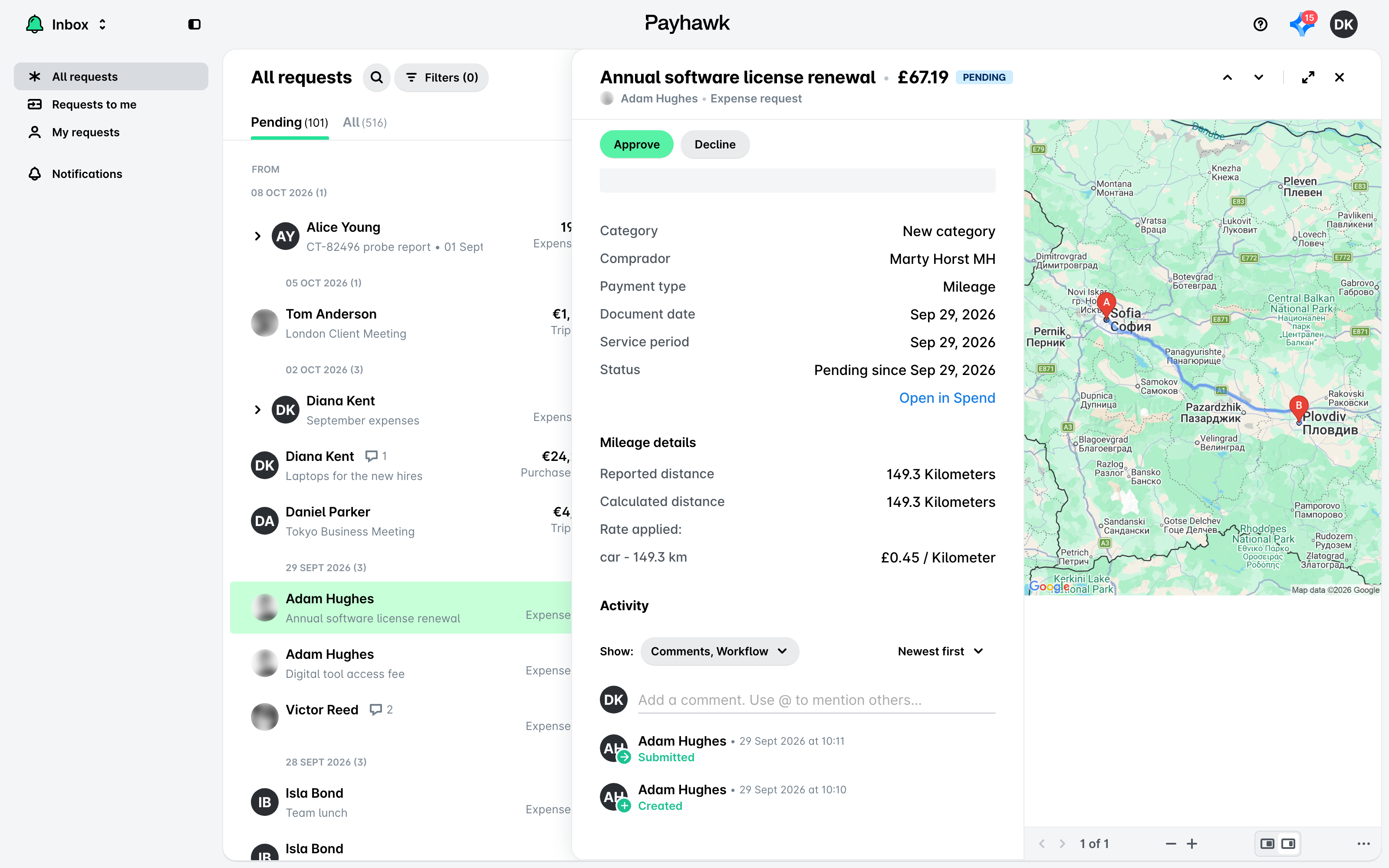The image size is (1389, 868).
Task: Expand Alice Young request group
Action: click(257, 236)
